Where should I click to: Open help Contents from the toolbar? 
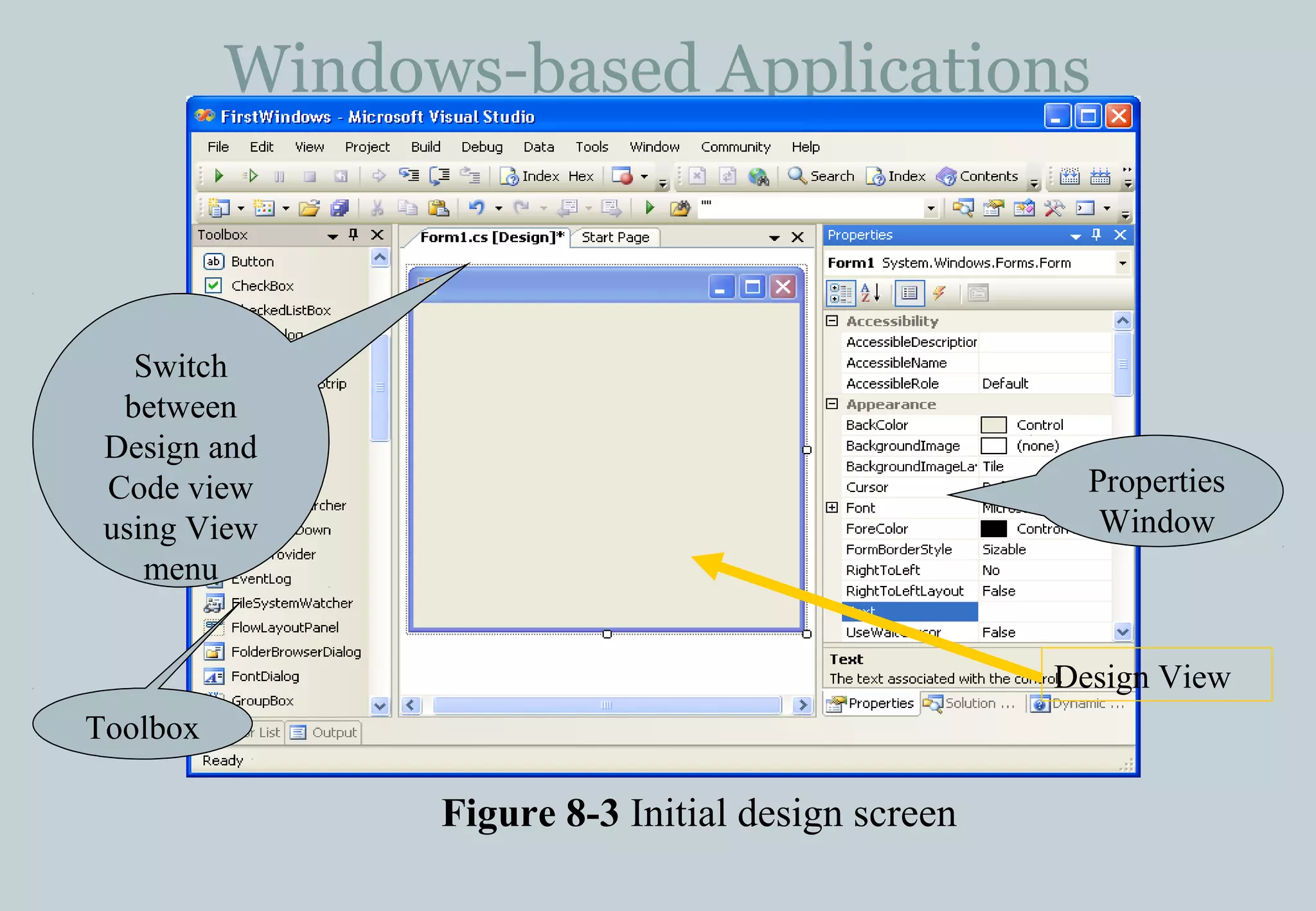pos(977,175)
